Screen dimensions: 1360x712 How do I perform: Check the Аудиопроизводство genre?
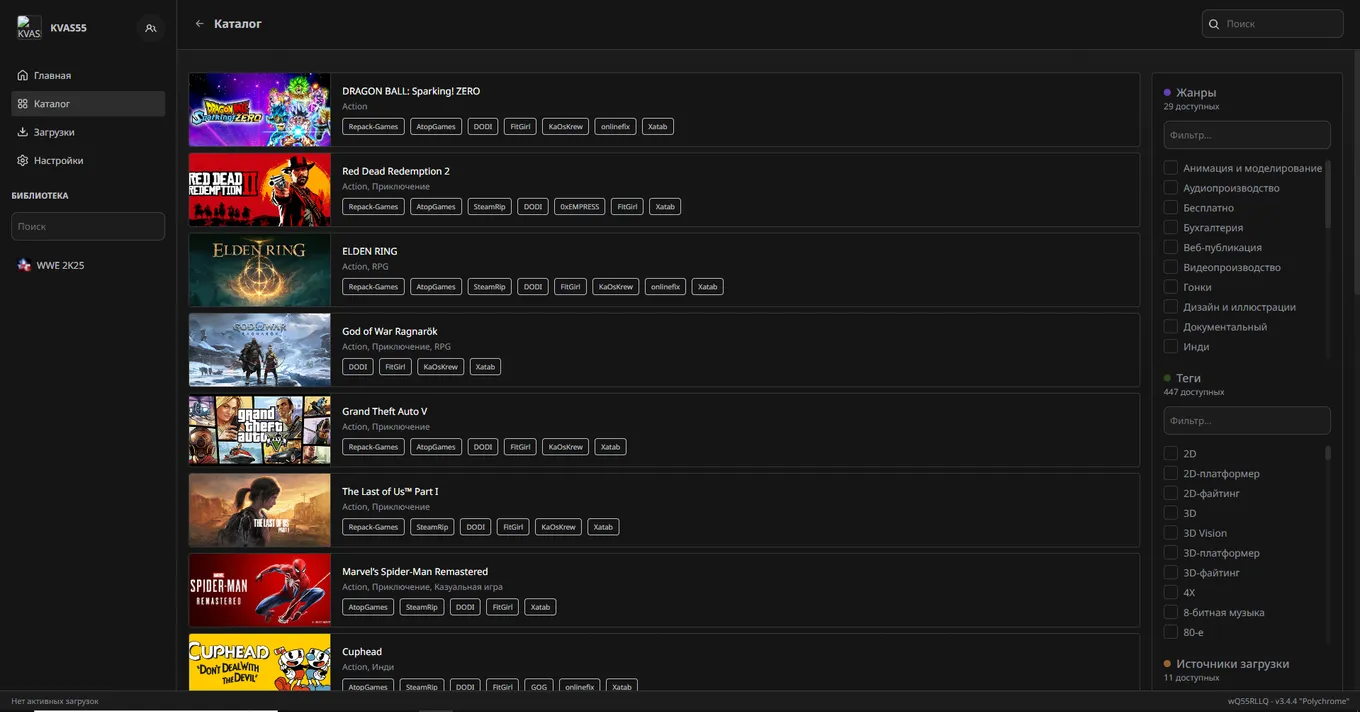[x=1170, y=188]
